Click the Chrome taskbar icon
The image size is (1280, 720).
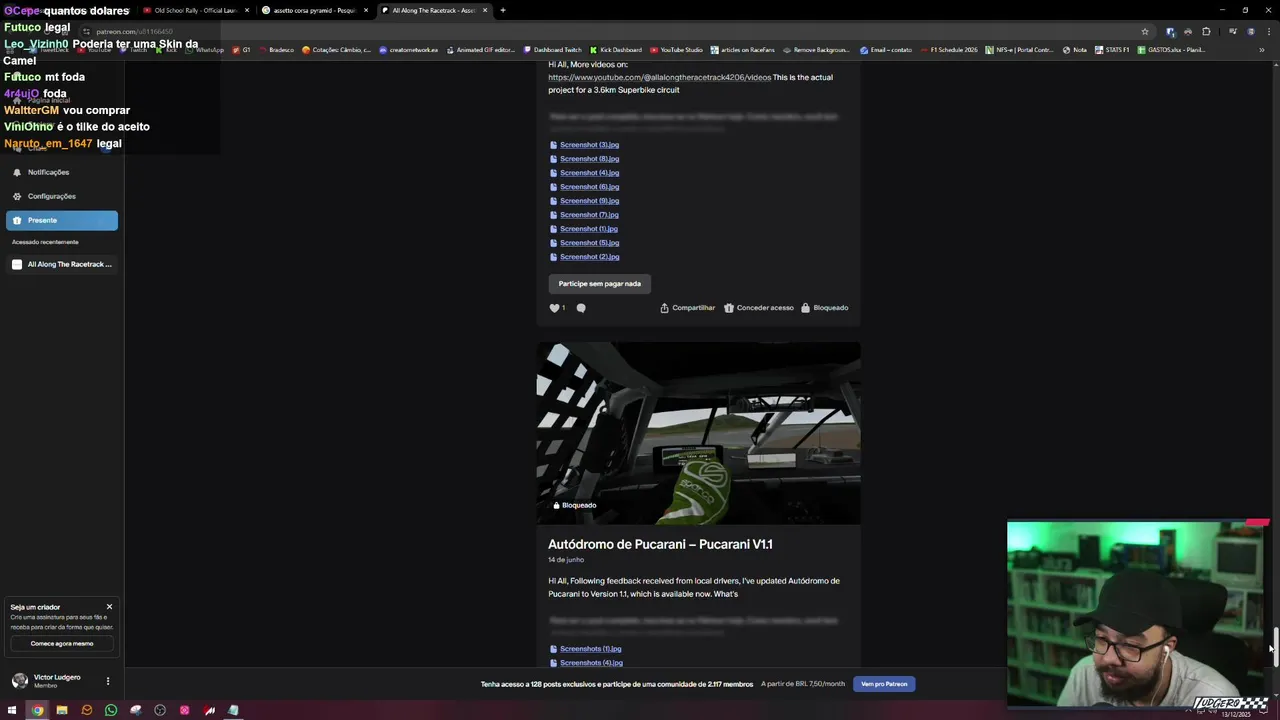point(37,711)
